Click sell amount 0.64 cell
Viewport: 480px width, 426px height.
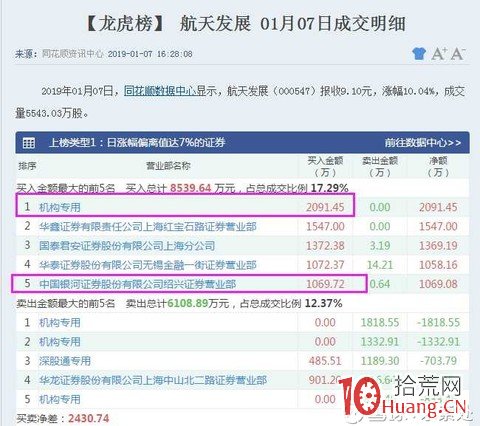tap(380, 284)
